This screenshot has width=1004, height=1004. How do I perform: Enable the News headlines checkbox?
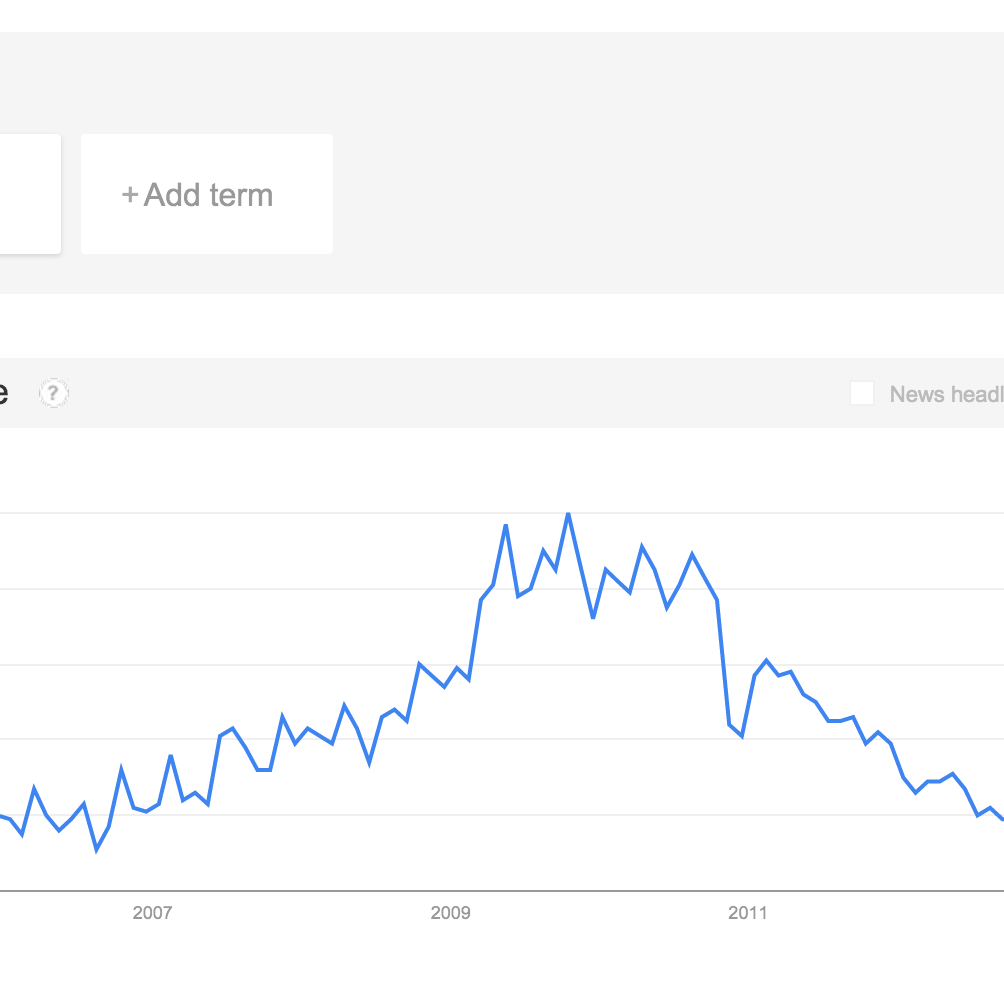pyautogui.click(x=862, y=393)
